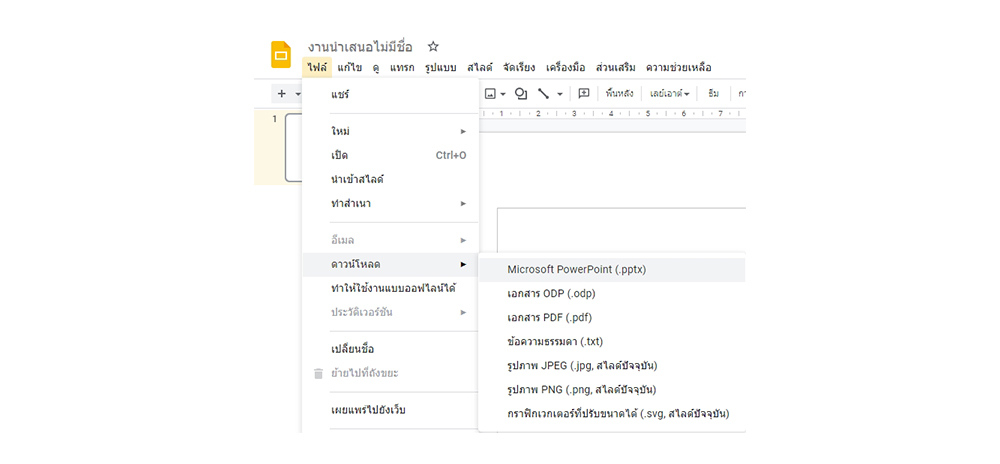Choose เปิด (Open) Ctrl+O in the File menu
The width and height of the screenshot is (1000, 464).
[390, 156]
